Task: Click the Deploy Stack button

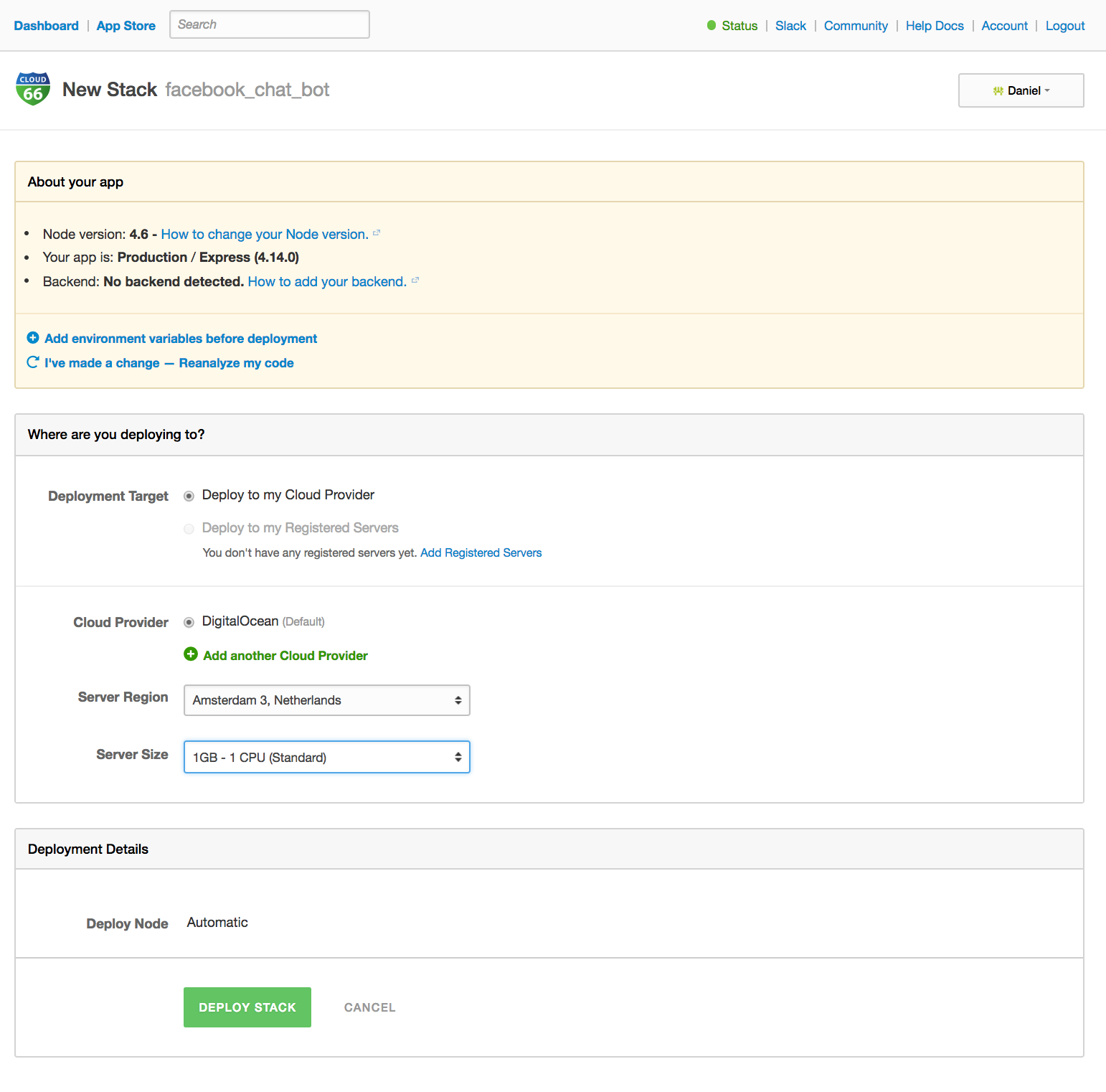Action: coord(247,1007)
